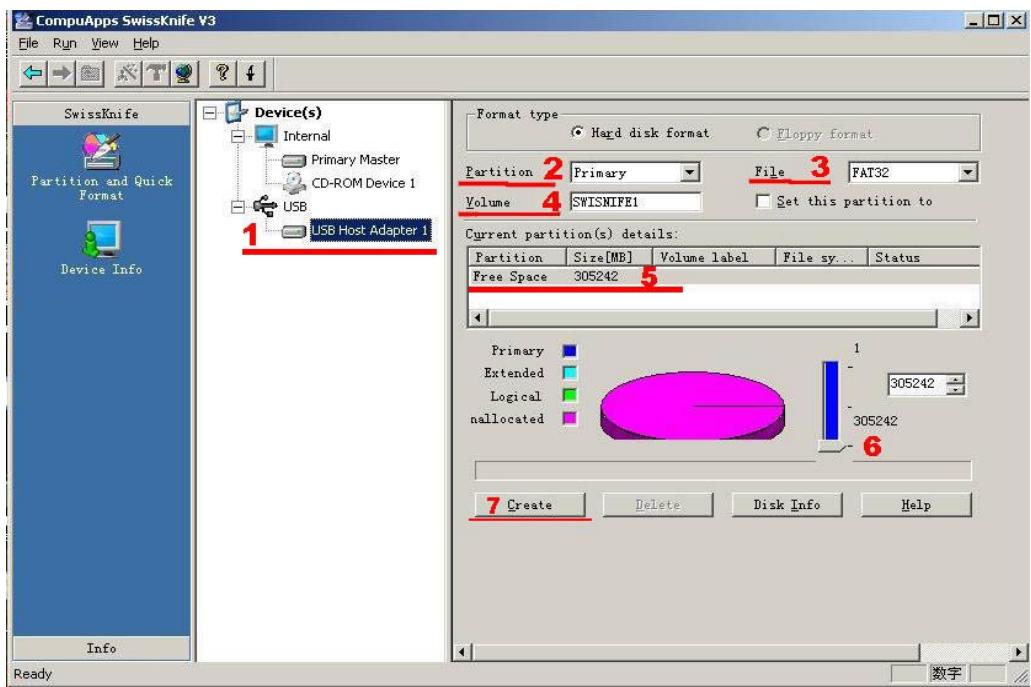The image size is (1031, 687).
Task: Select CD-ROM Device 1 in tree
Action: click(x=363, y=183)
